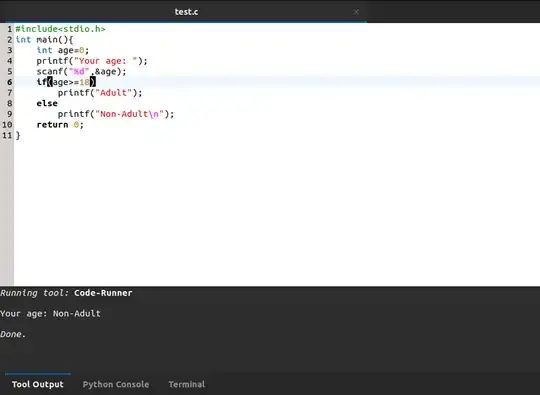Select the test.c document tab
The height and width of the screenshot is (395, 540).
(186, 12)
